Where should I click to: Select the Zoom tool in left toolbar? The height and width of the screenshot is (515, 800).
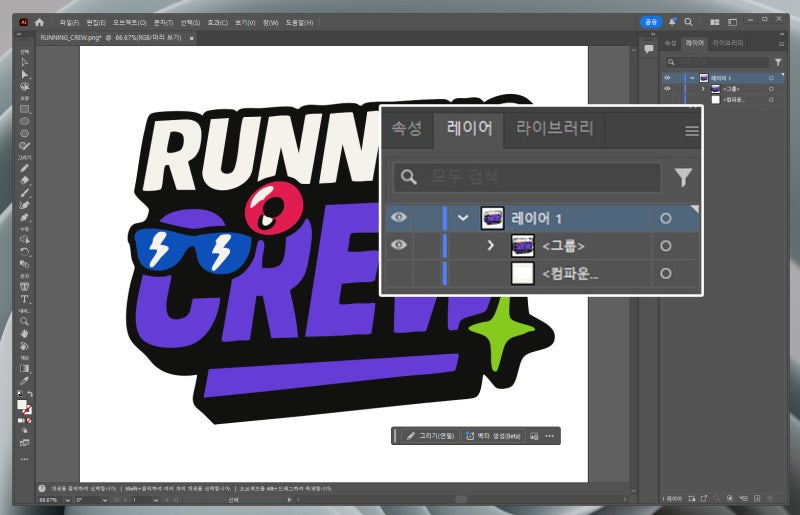(25, 321)
